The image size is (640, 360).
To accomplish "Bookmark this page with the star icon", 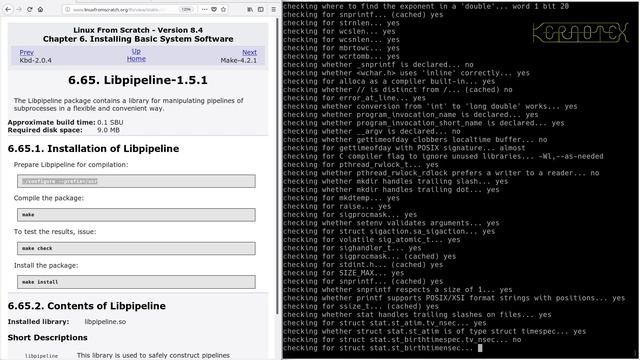I will (223, 9).
